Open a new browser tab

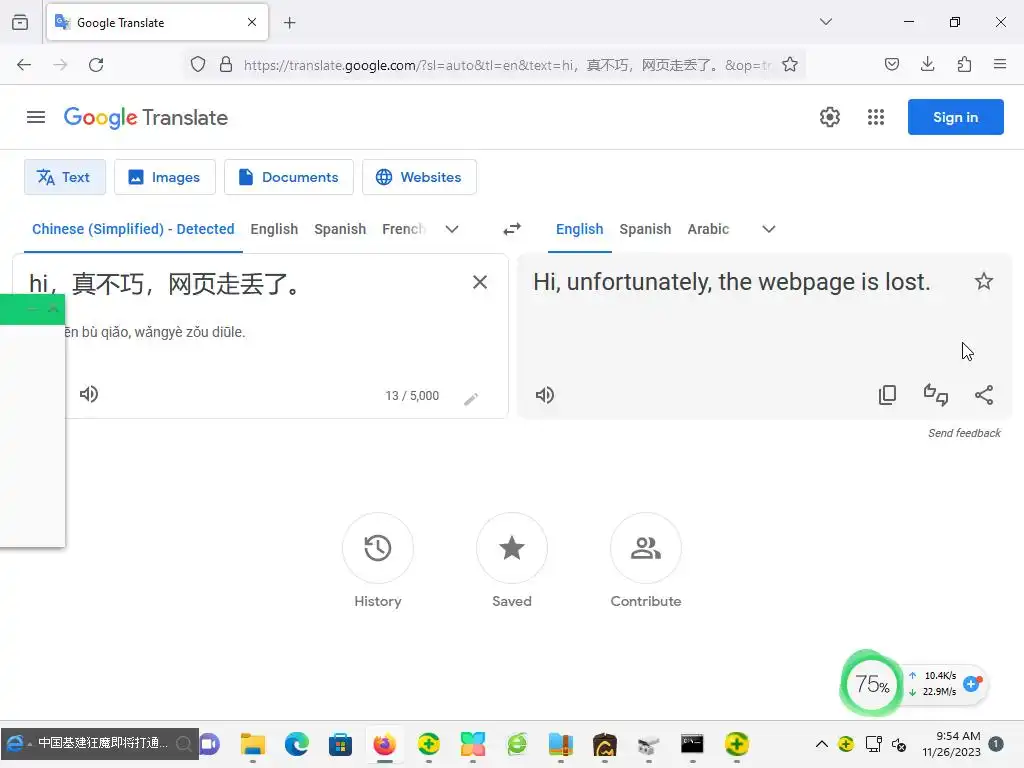pyautogui.click(x=289, y=23)
